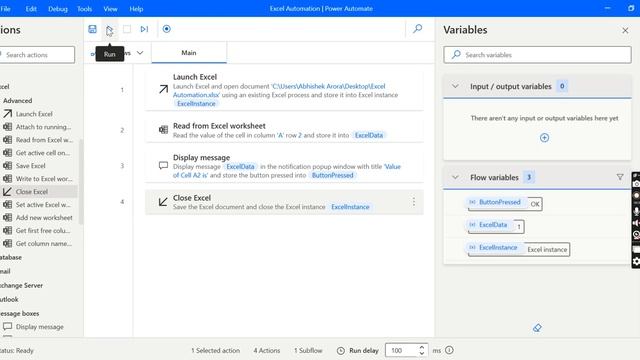Collapse the Flow variables section

(x=455, y=177)
